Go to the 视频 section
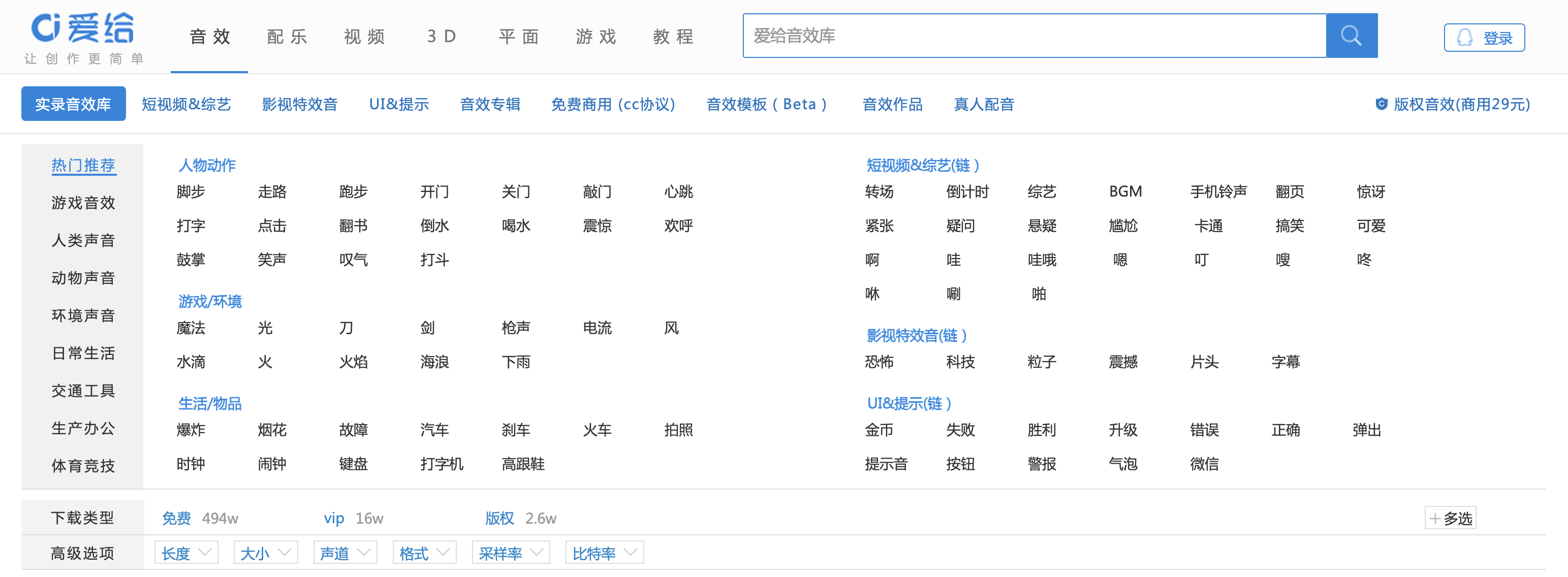This screenshot has height=577, width=1568. [364, 37]
